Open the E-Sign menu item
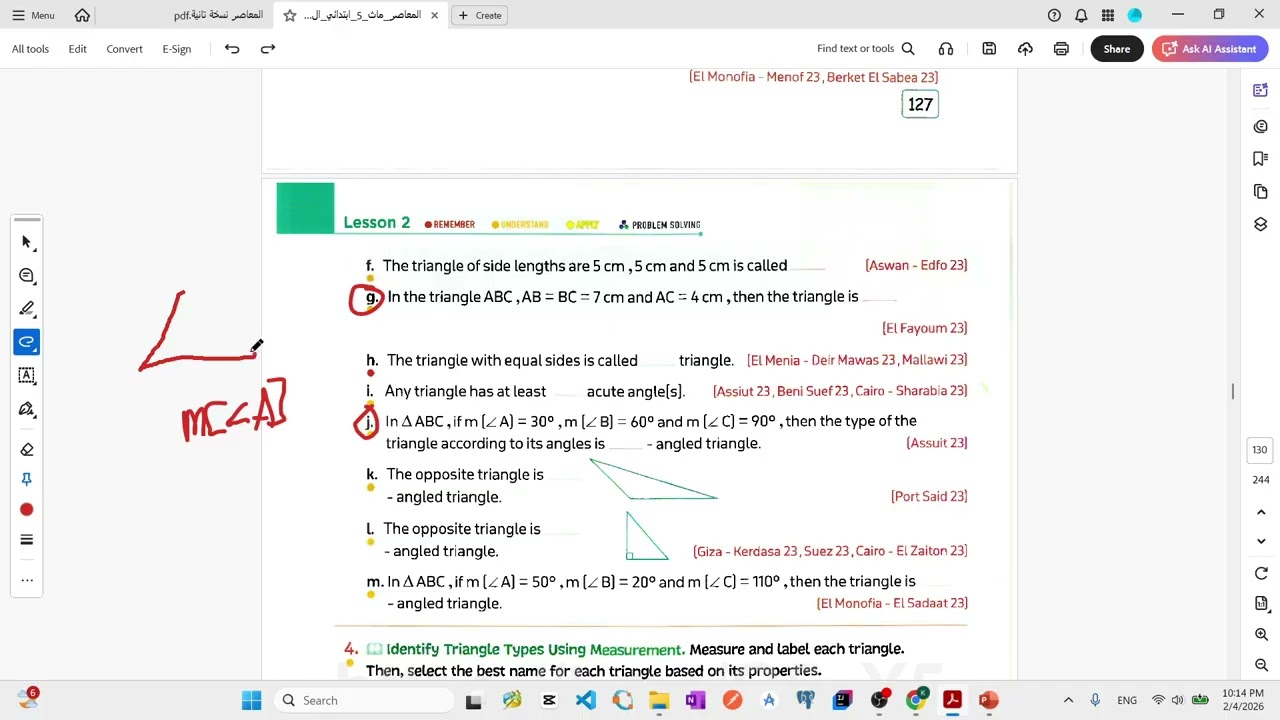This screenshot has width=1280, height=720. (176, 49)
